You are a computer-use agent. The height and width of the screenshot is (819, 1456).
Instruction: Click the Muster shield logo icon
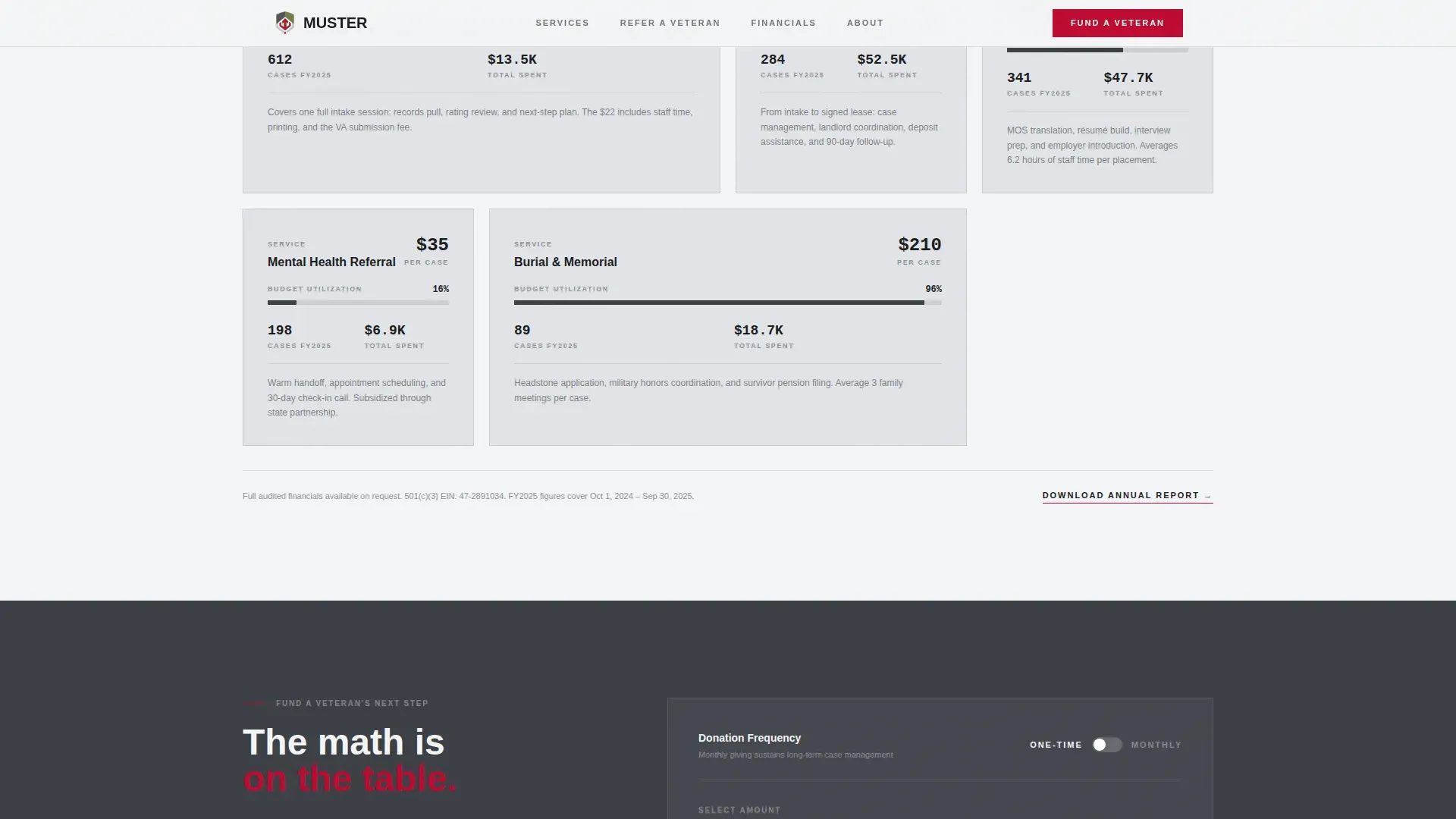coord(285,23)
